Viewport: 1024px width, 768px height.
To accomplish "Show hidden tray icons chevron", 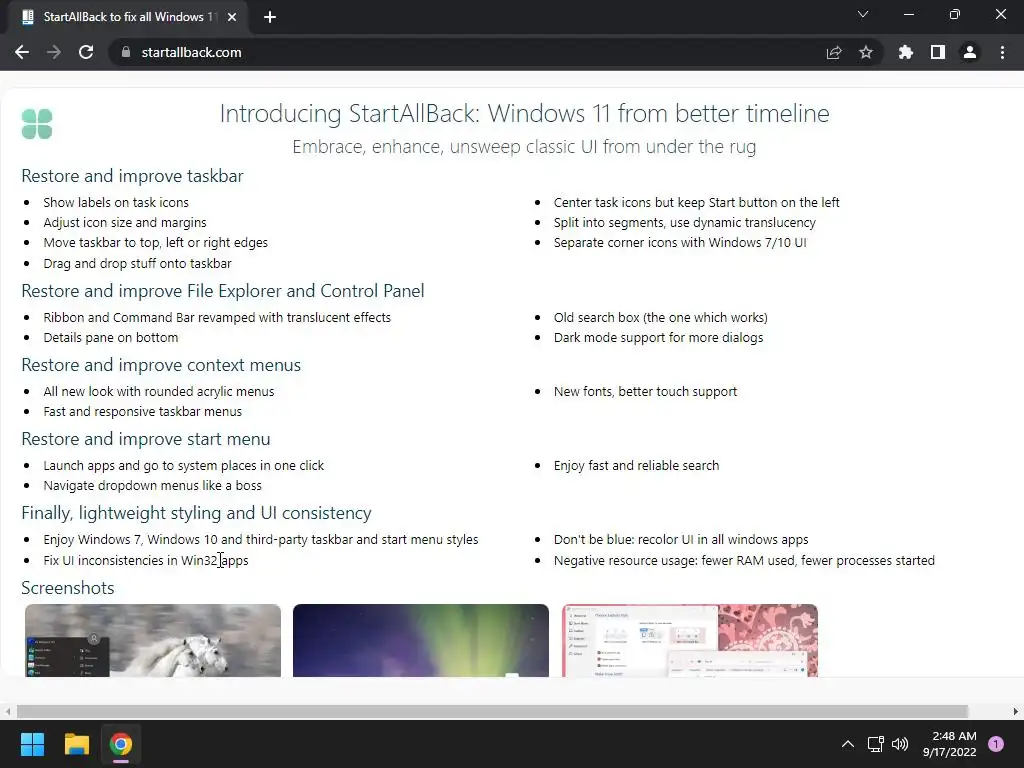I will point(848,744).
